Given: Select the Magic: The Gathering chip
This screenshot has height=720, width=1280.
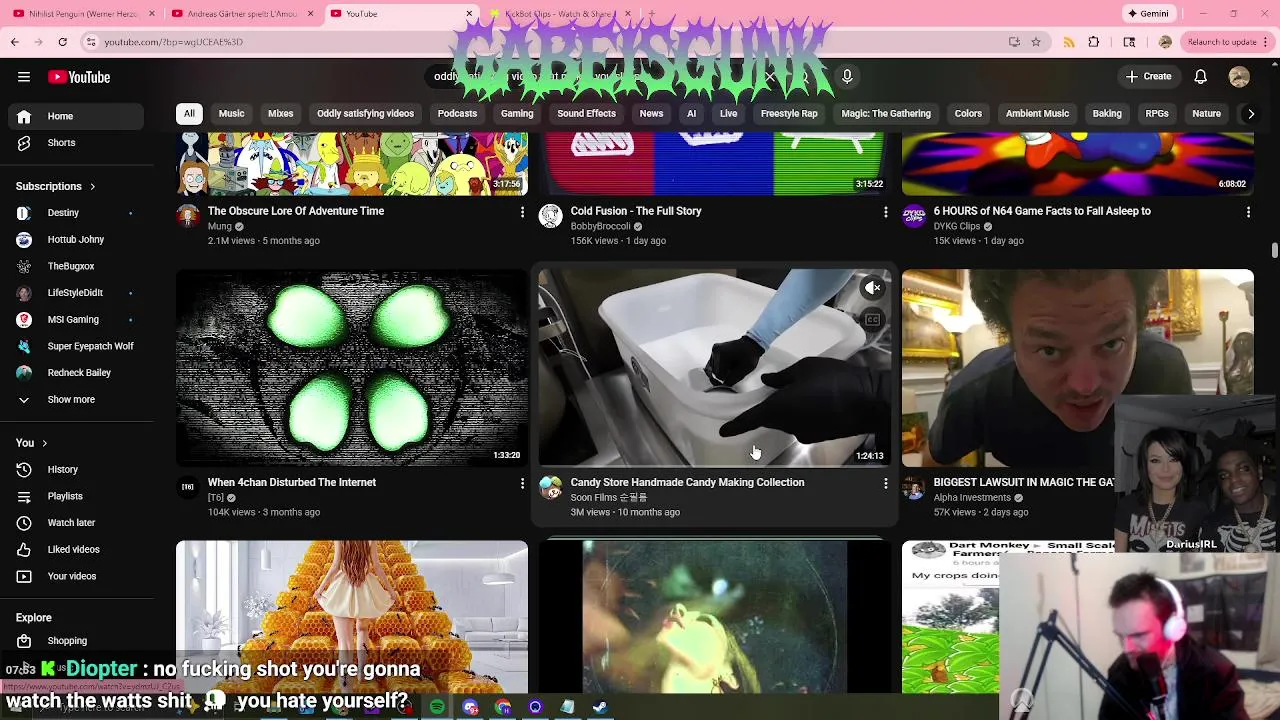Looking at the screenshot, I should coord(886,114).
